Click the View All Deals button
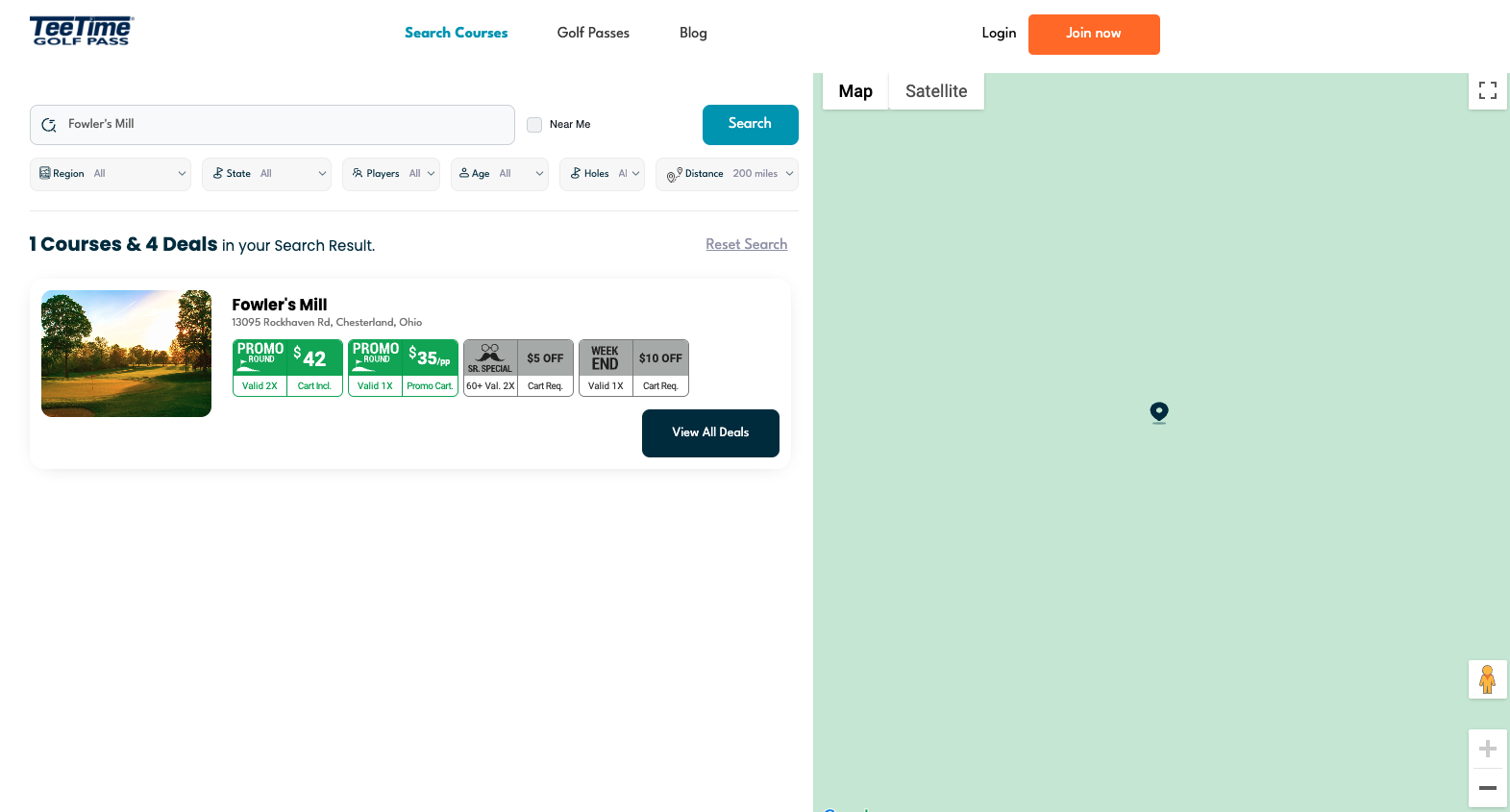Viewport: 1510px width, 812px height. point(710,433)
